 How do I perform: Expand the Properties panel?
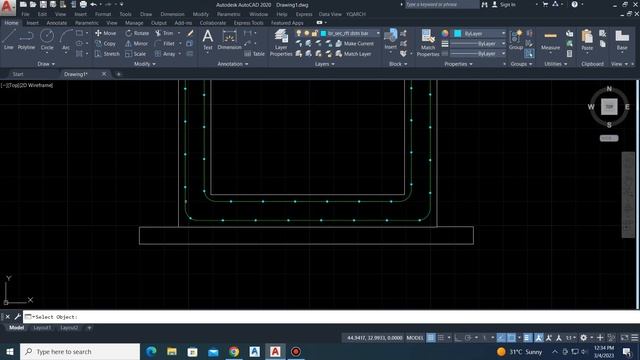458,64
